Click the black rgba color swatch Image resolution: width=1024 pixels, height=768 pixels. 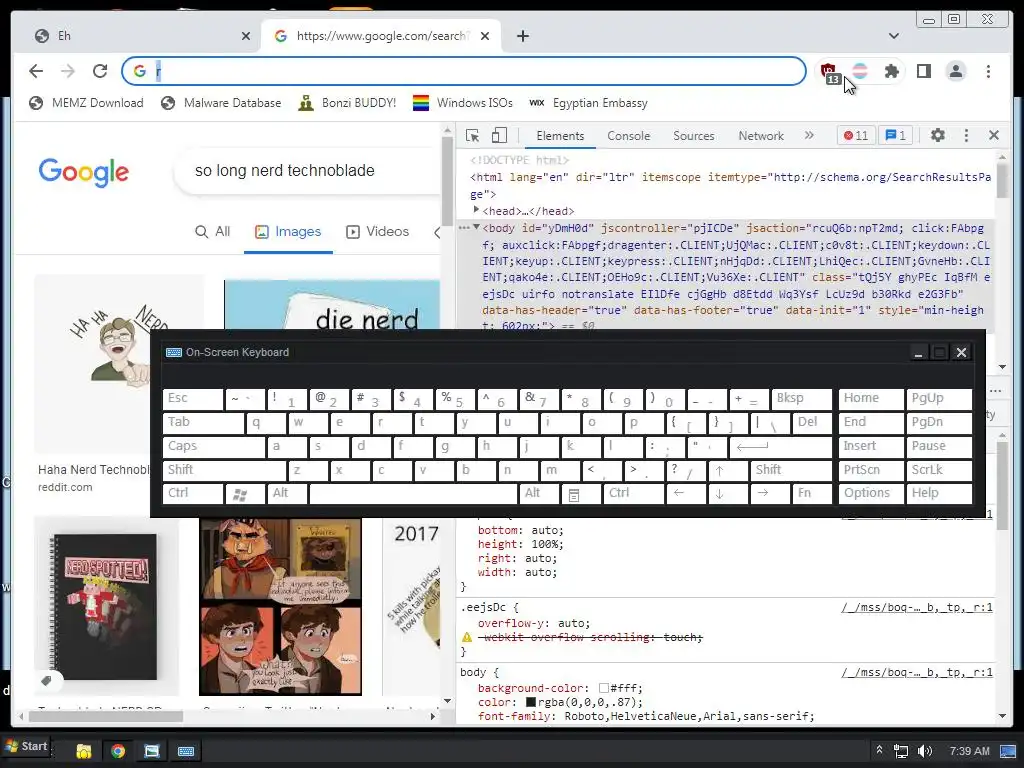[530, 702]
